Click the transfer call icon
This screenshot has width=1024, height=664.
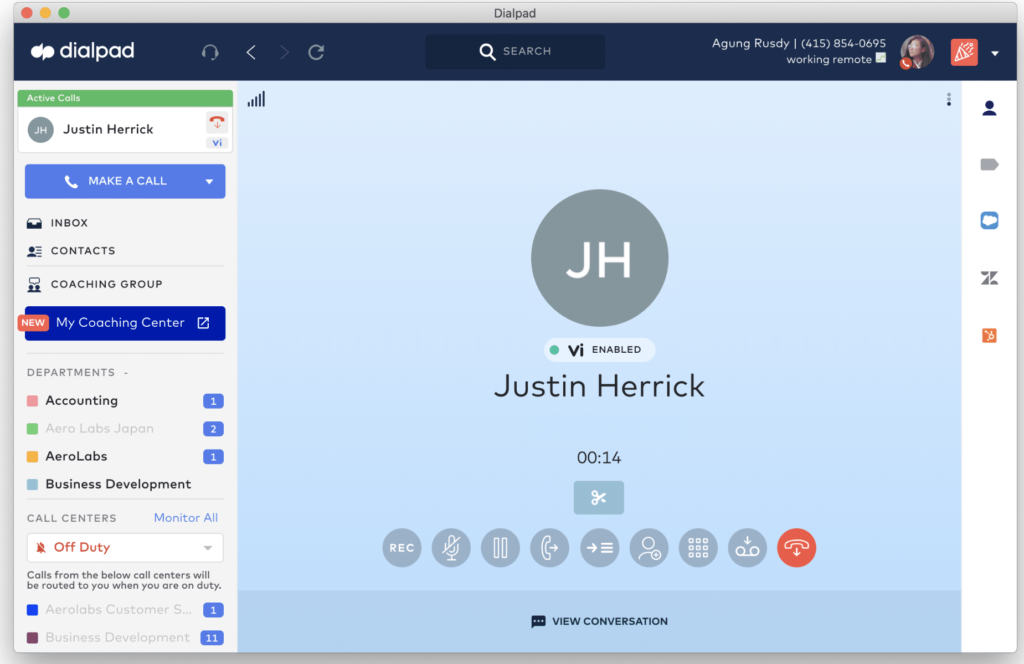(549, 548)
